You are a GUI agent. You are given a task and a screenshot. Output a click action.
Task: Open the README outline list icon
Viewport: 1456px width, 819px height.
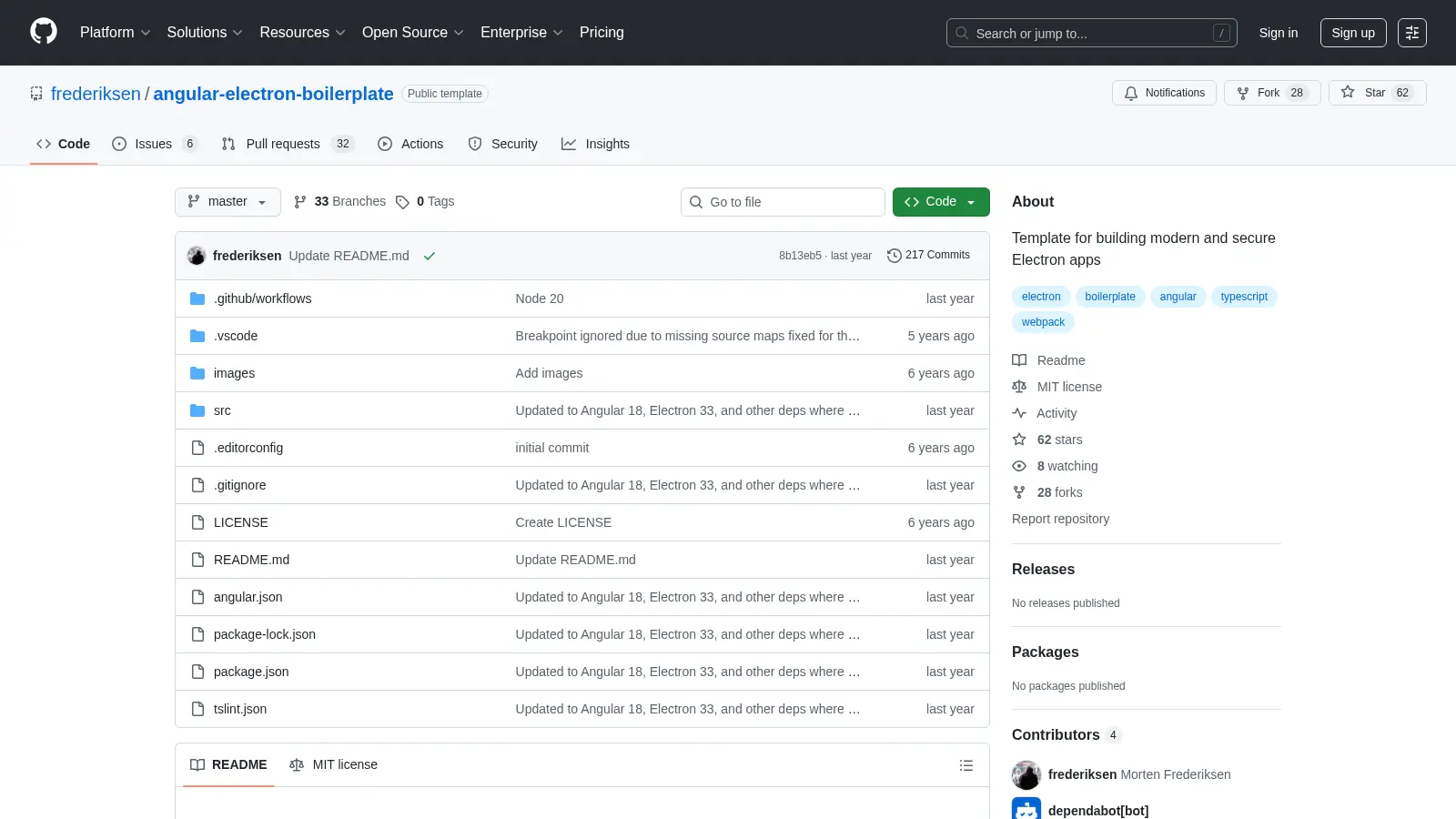(x=966, y=765)
